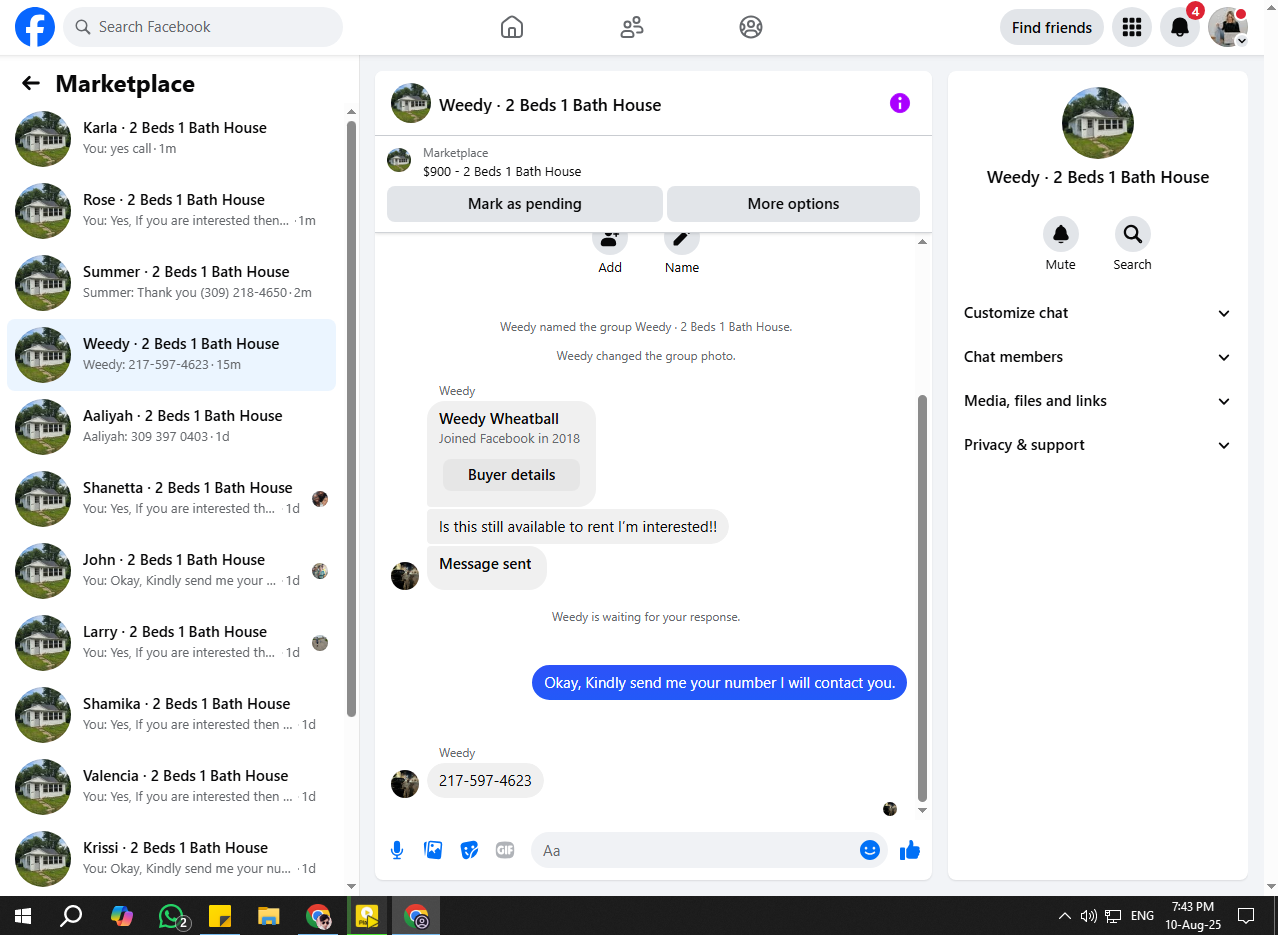
Task: Click the 217-597-4623 message bubble
Action: [x=485, y=781]
